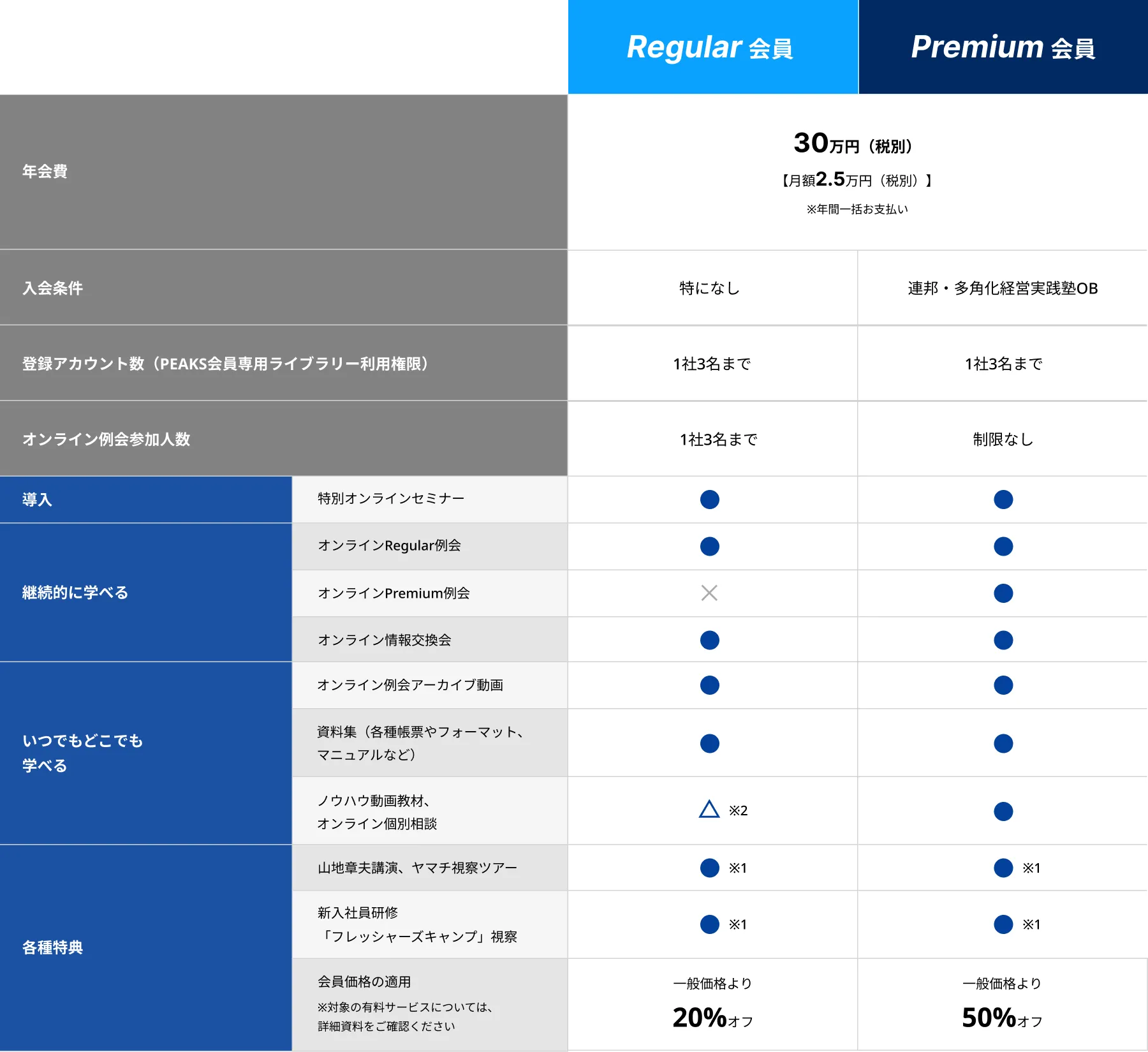This screenshot has height=1052, width=1148.
Task: Click the オンラインRegular例会 feature label
Action: [389, 545]
